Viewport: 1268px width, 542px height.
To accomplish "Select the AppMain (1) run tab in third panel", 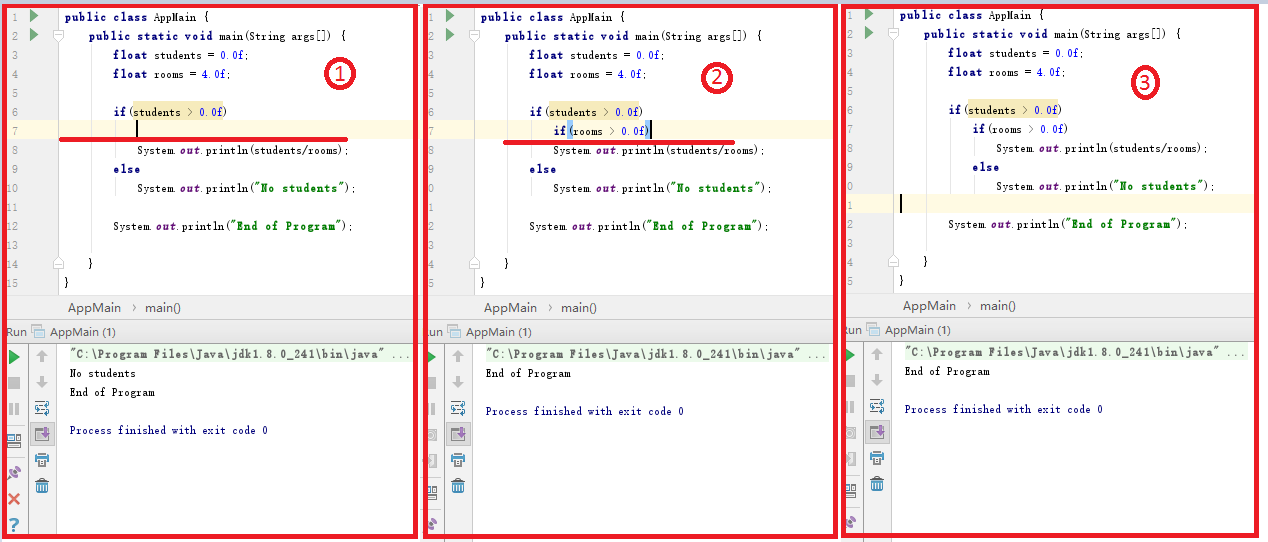I will click(x=917, y=330).
